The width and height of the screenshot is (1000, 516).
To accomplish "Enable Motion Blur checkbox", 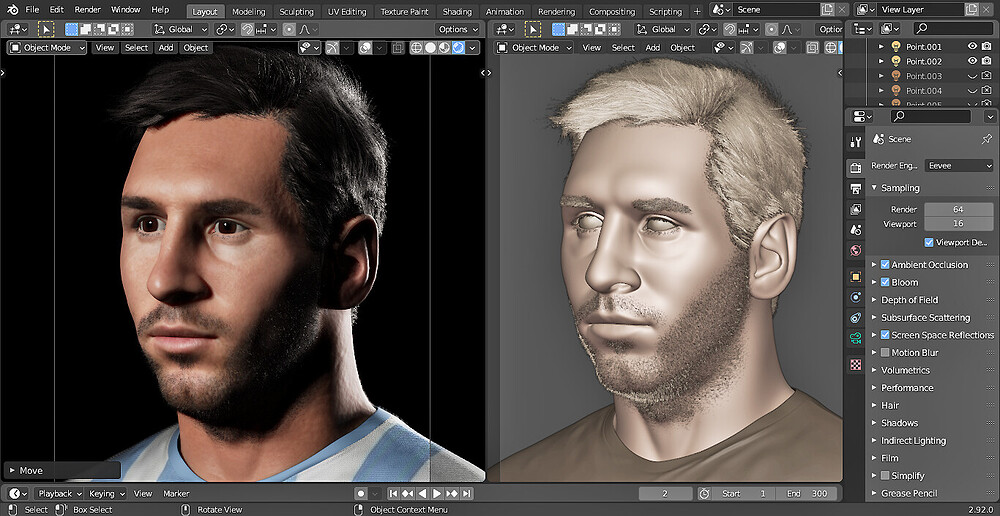I will (x=885, y=352).
